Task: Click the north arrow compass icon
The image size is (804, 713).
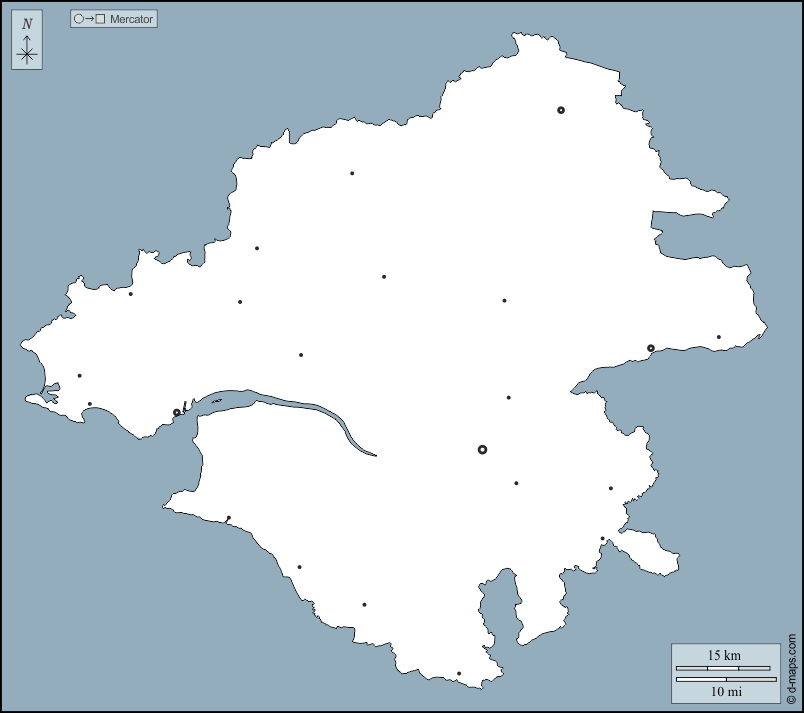Action: pyautogui.click(x=27, y=52)
